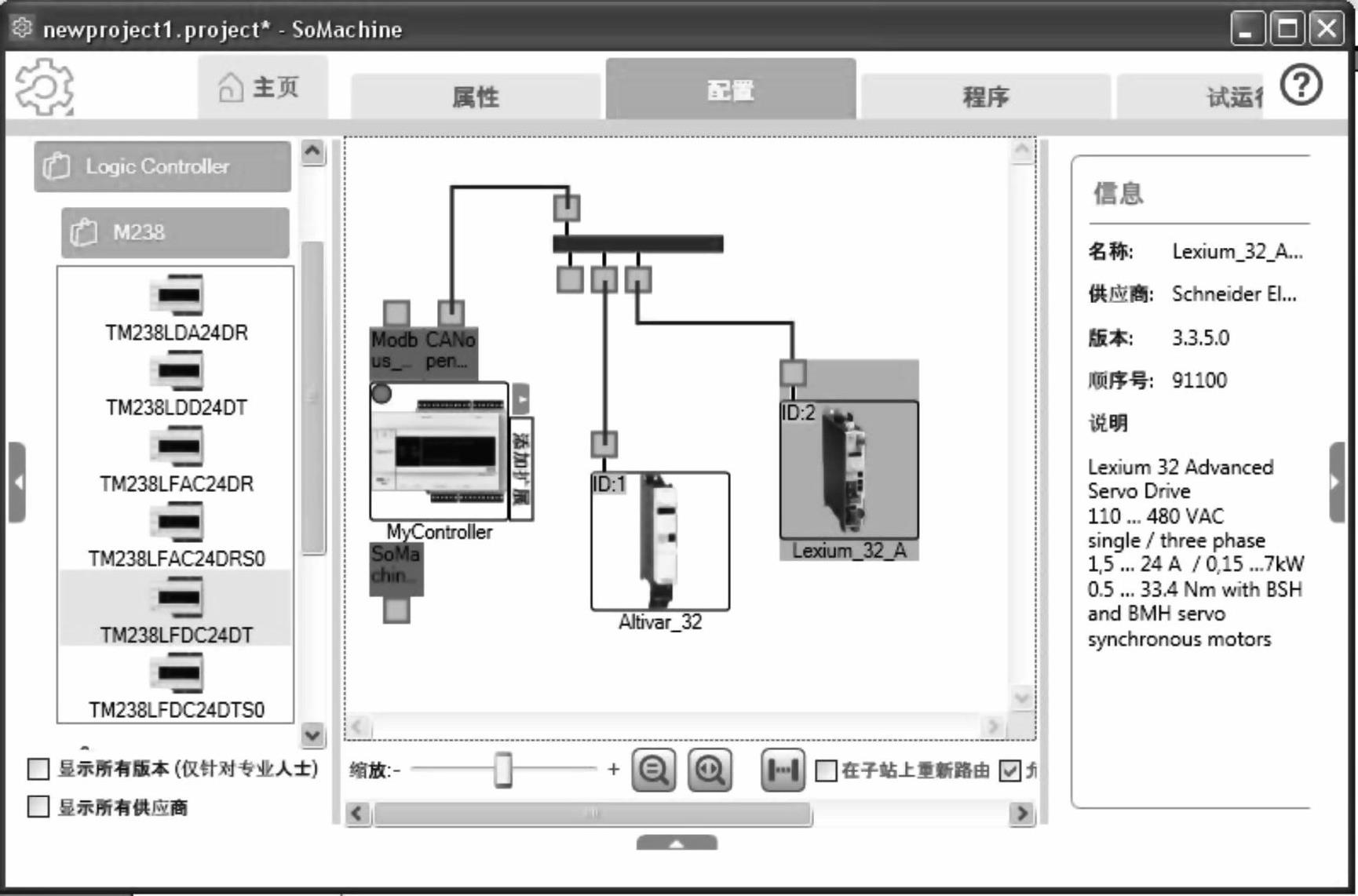Image resolution: width=1358 pixels, height=896 pixels.
Task: Toggle 显示所有版本 checkbox
Action: click(38, 769)
